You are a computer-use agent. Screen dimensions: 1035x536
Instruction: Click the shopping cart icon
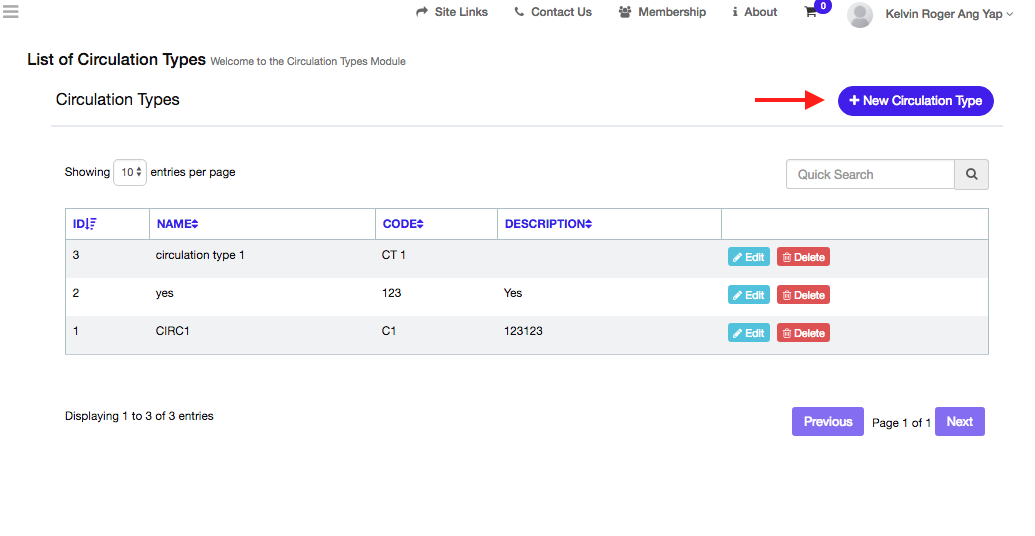(811, 13)
